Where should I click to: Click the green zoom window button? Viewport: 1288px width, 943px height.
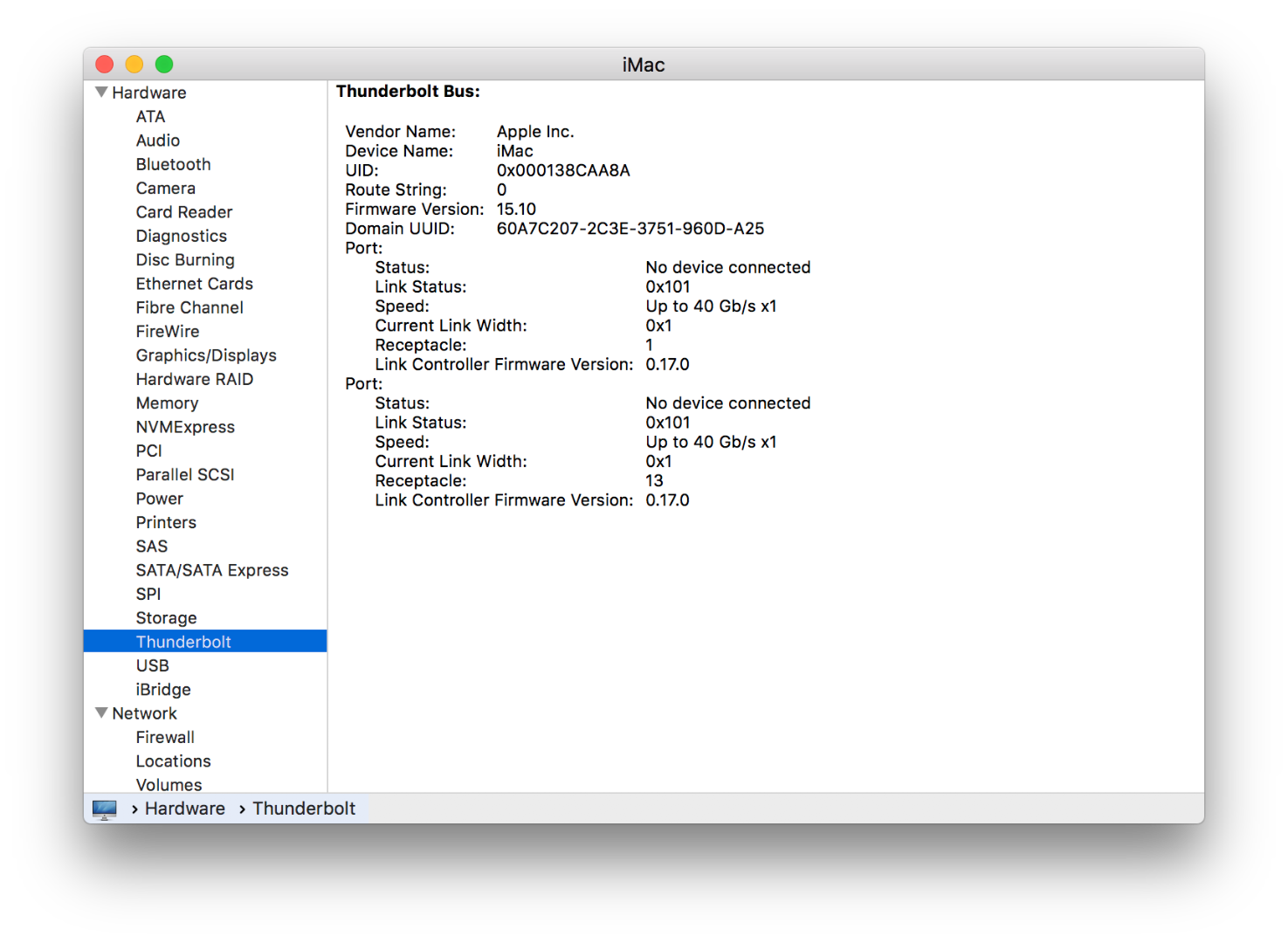[164, 64]
